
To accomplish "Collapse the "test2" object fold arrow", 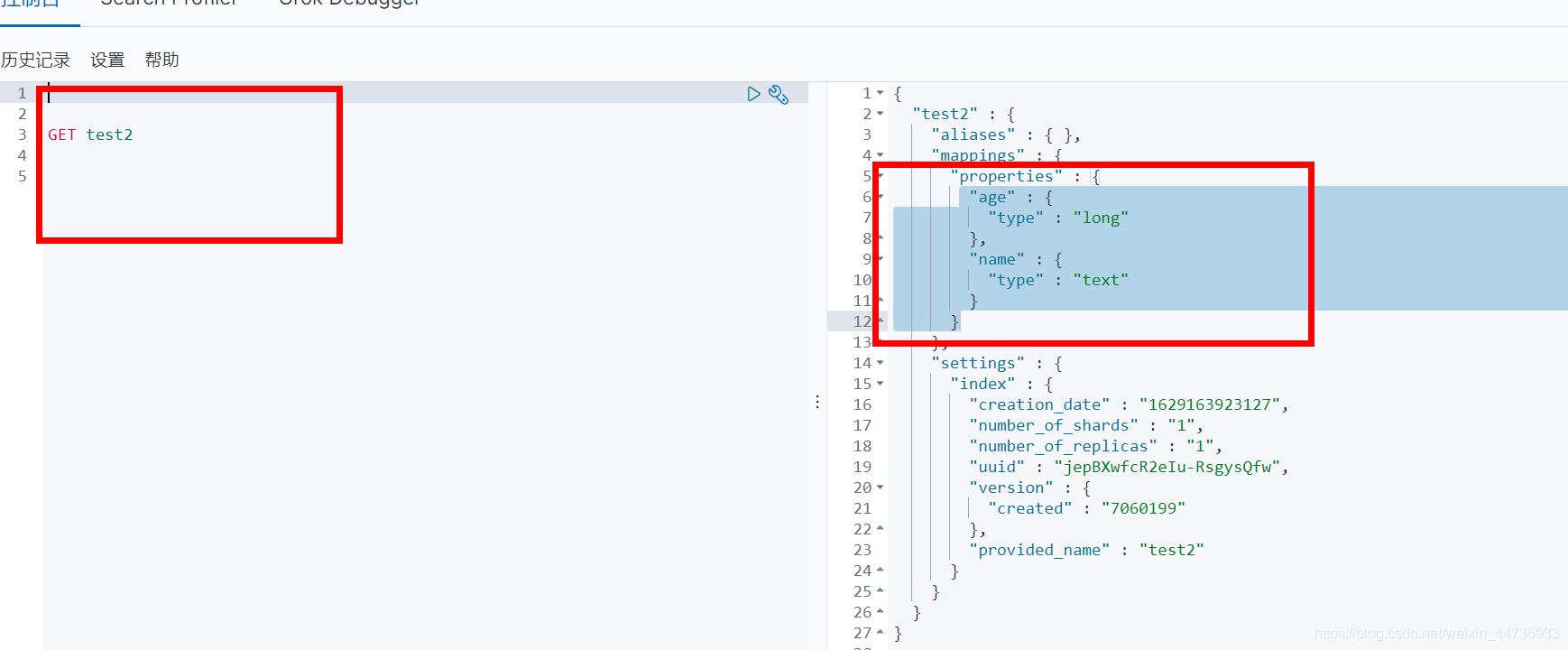I will (881, 114).
